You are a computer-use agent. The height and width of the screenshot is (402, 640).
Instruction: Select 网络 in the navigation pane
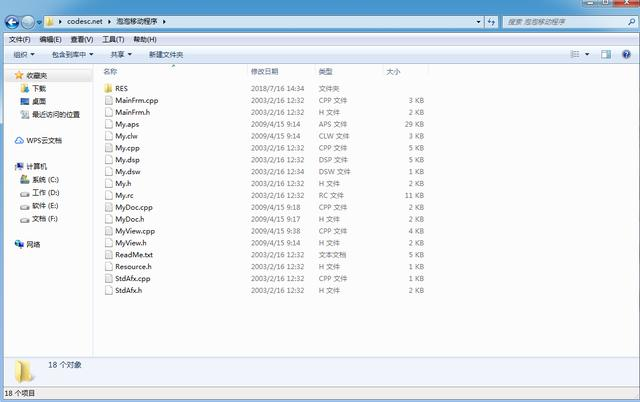tap(33, 244)
